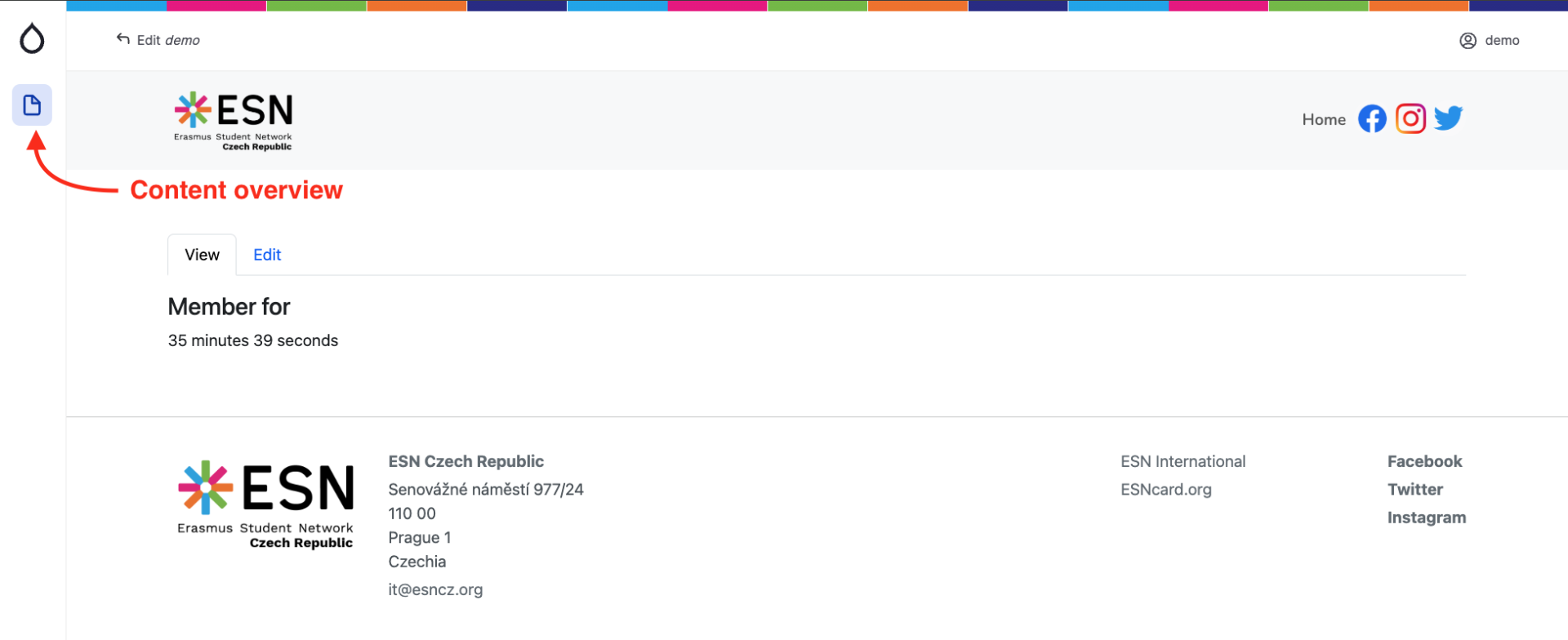Open the ESNcard.org footer link
This screenshot has width=1568, height=640.
(x=1165, y=490)
